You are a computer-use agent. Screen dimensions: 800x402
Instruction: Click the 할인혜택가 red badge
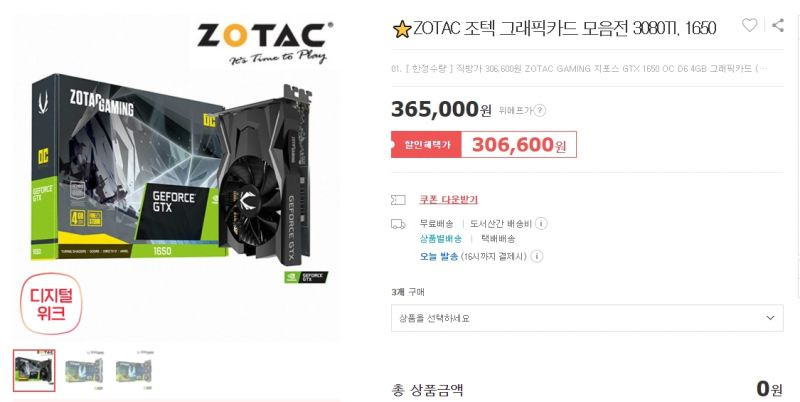[426, 144]
